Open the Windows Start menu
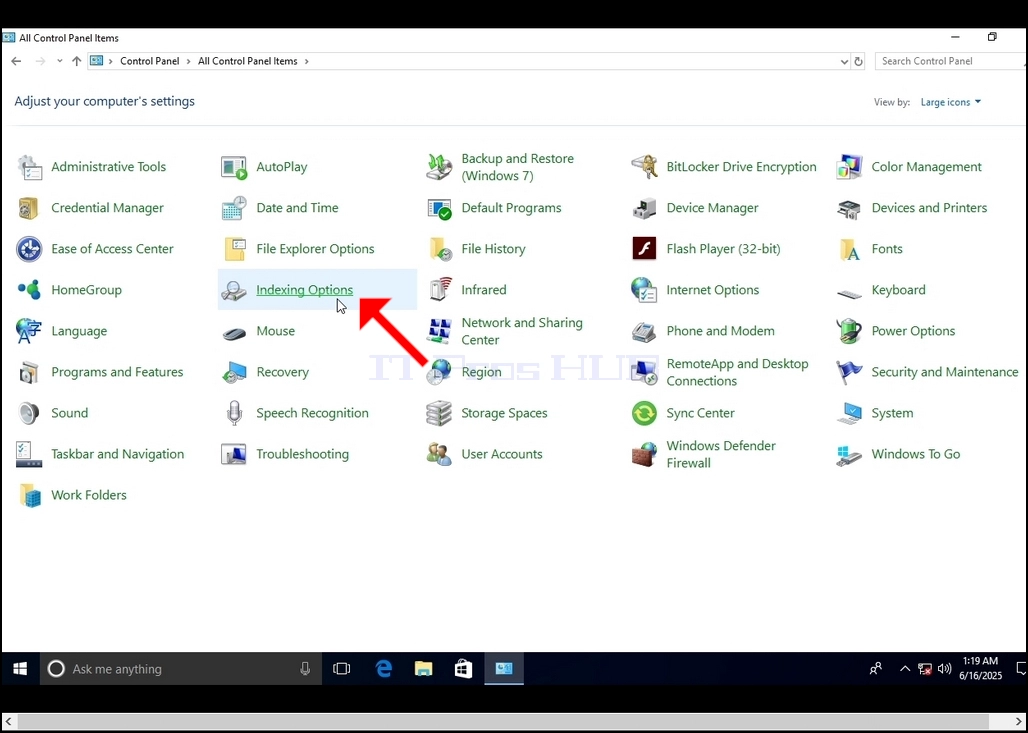 [x=20, y=669]
